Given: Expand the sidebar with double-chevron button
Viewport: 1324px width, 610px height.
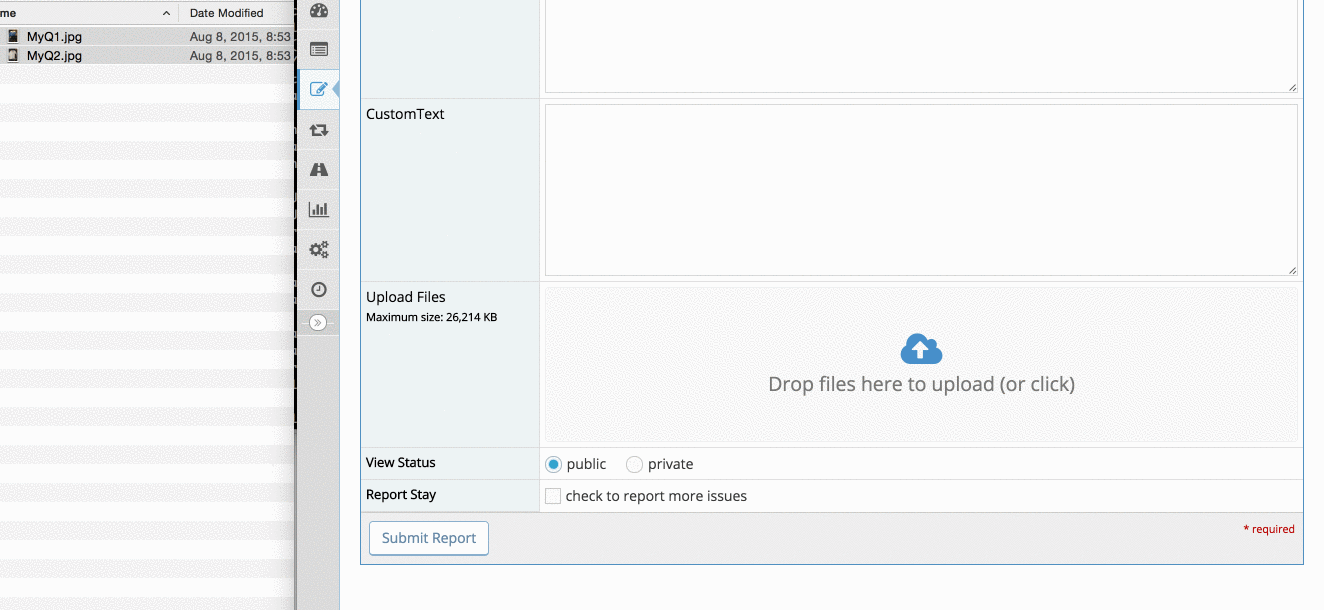Looking at the screenshot, I should click(x=318, y=322).
